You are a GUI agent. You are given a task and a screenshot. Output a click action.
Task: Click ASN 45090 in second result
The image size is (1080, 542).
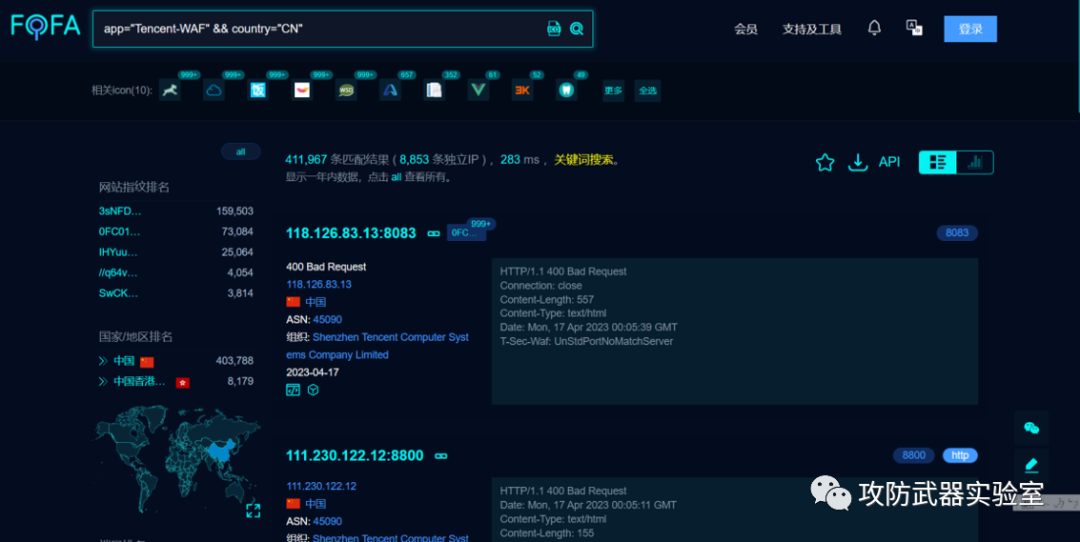click(327, 521)
